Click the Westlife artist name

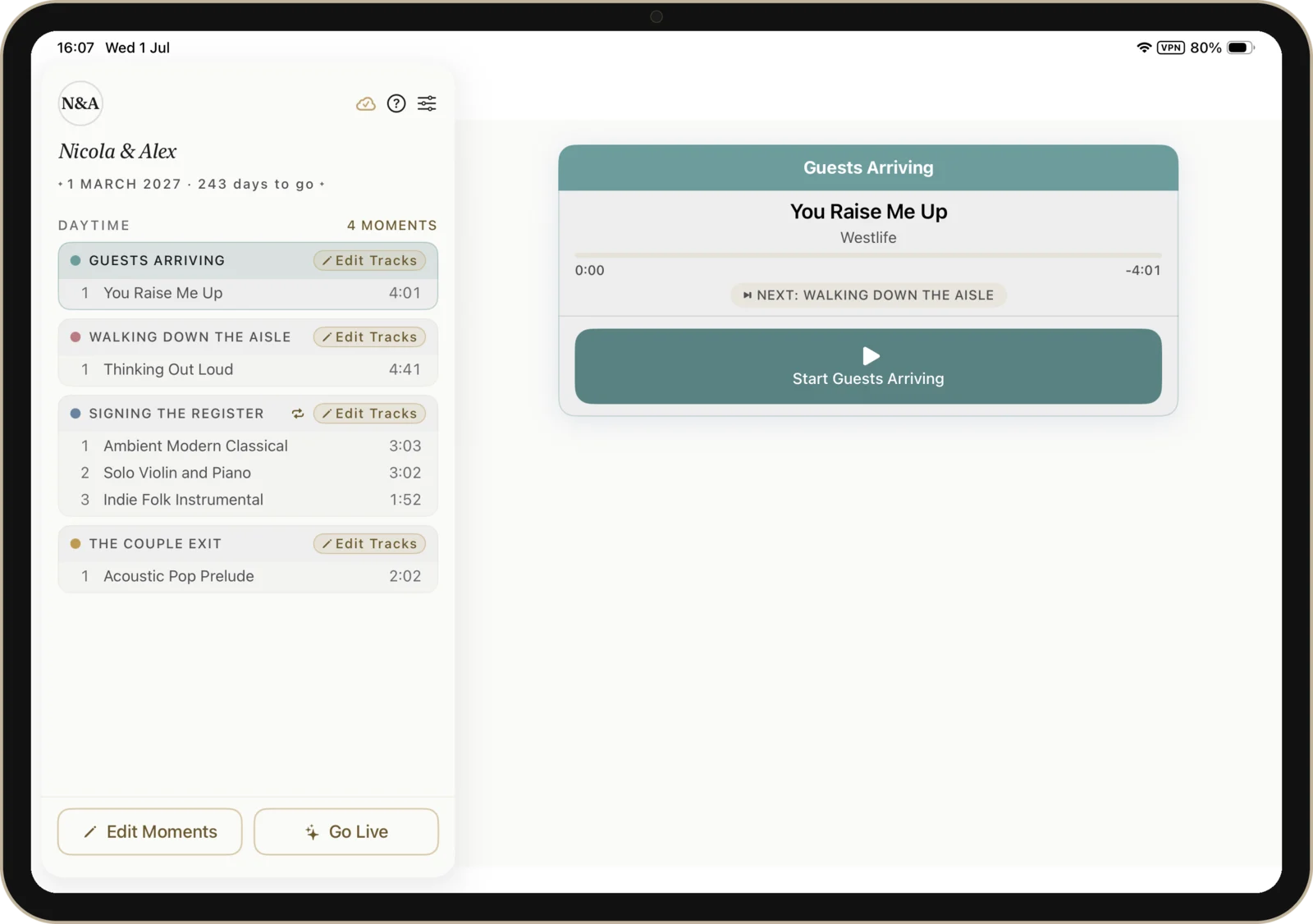pos(868,237)
